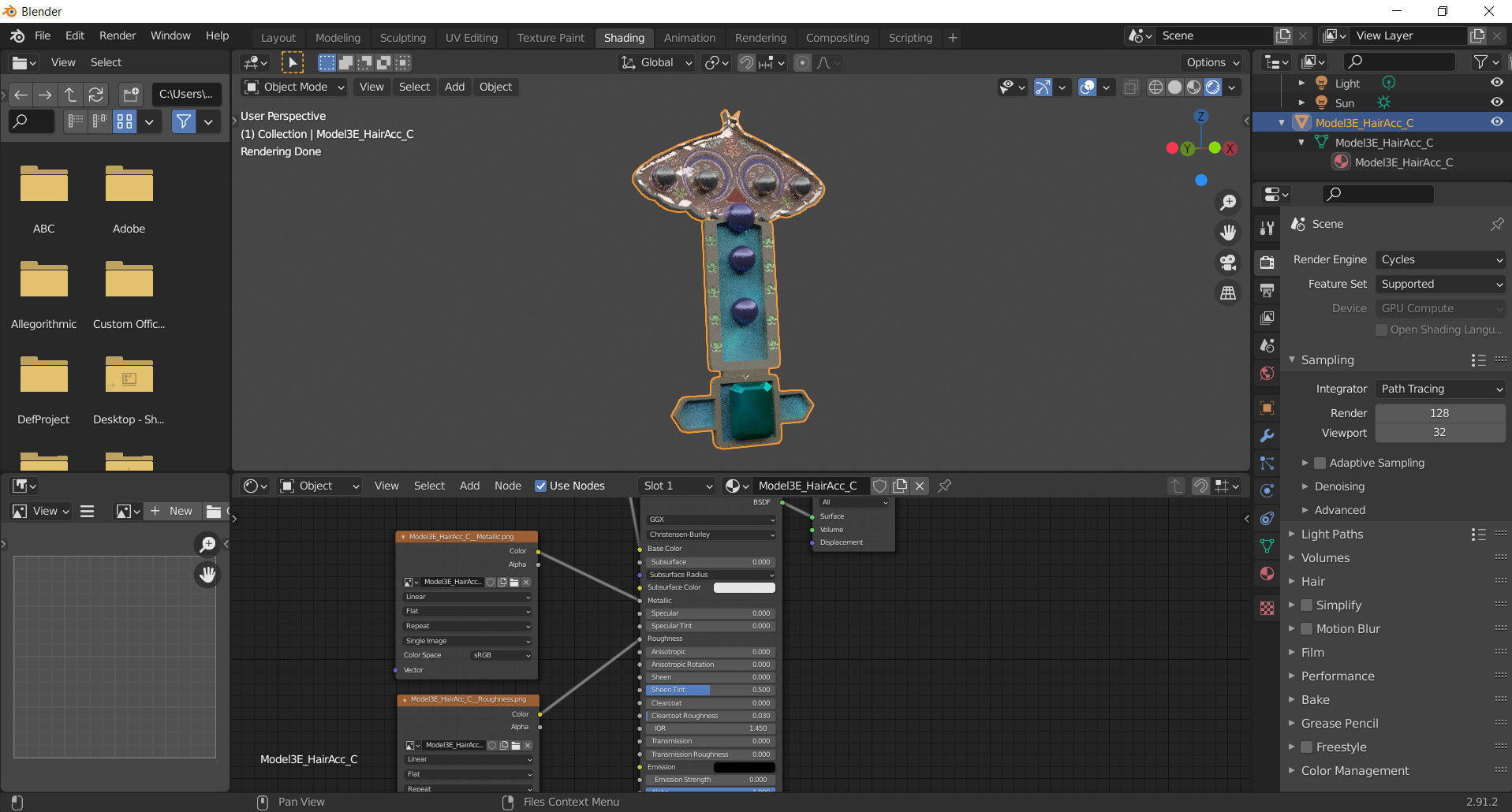Open the Modifiers properties tab (wrench)
1512x812 pixels.
(1267, 435)
